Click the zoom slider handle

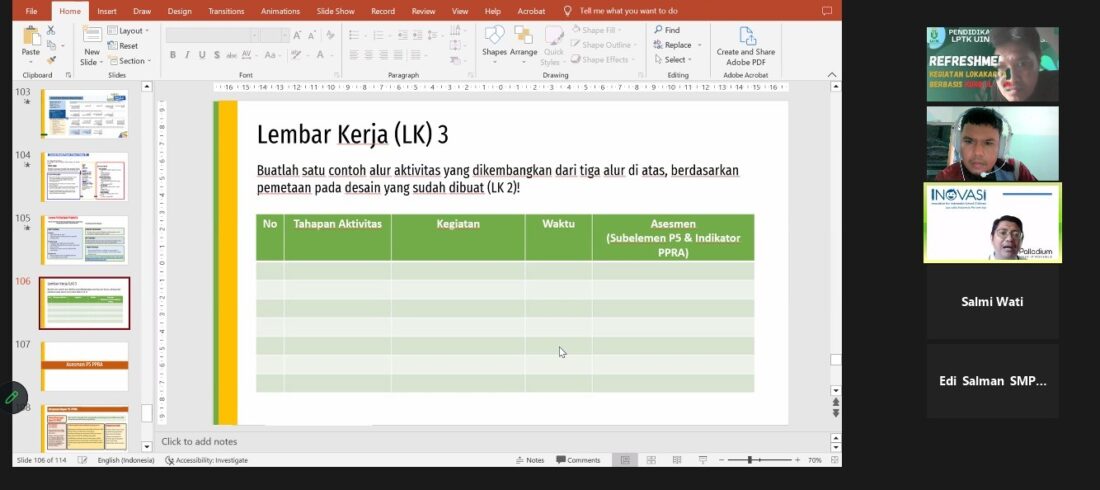click(750, 460)
